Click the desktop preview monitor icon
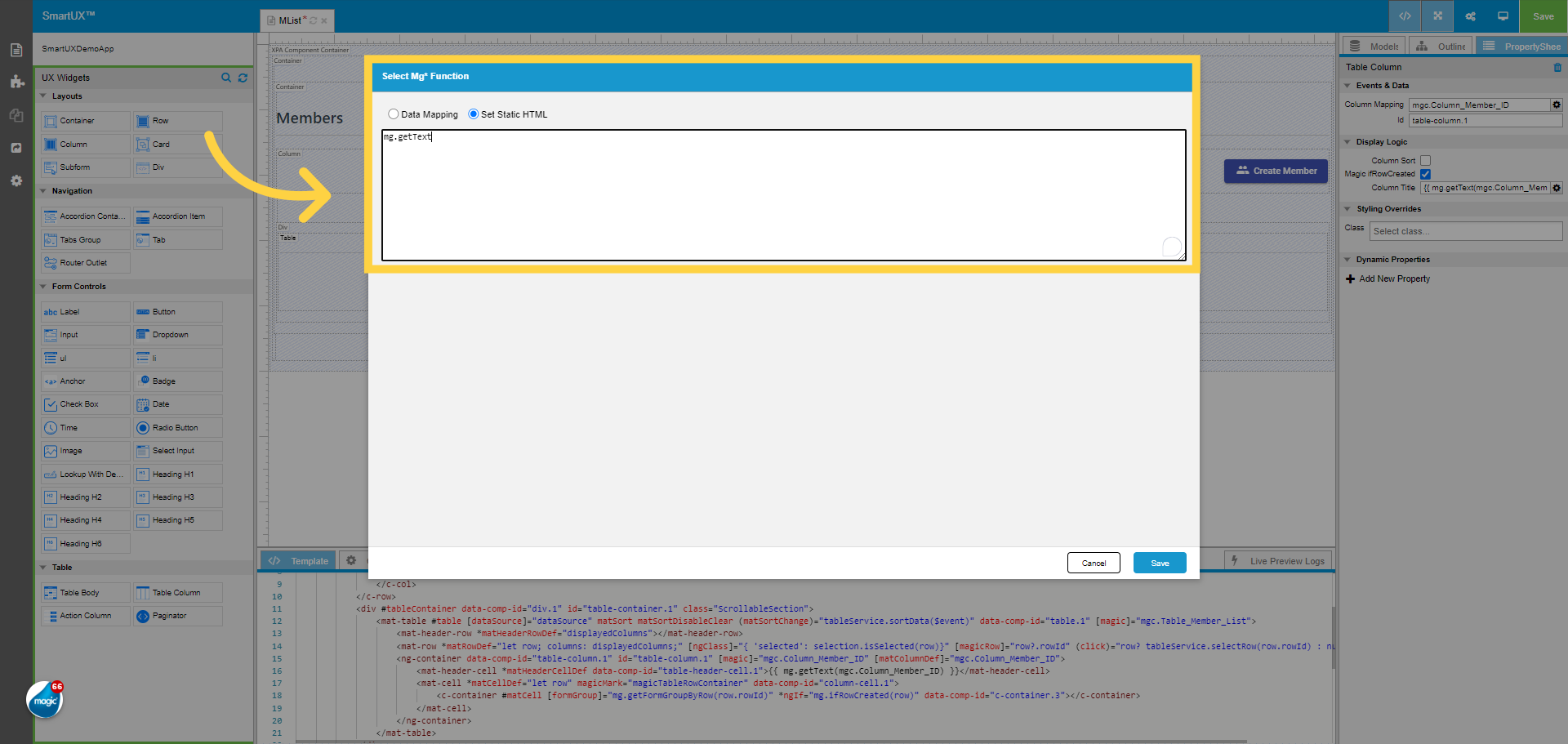Screen dimensions: 1568x744 click(x=1503, y=16)
